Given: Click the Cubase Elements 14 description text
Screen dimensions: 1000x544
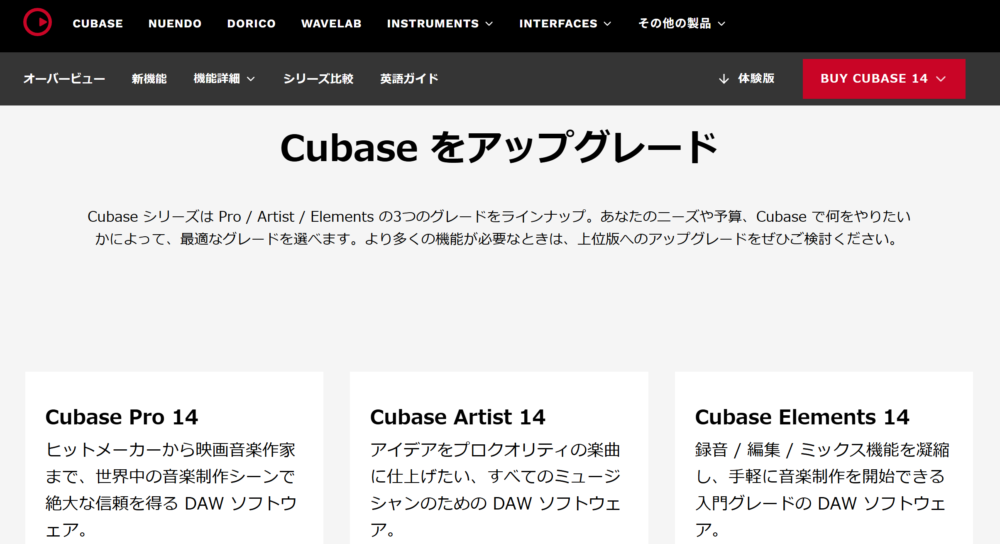Looking at the screenshot, I should tap(823, 489).
